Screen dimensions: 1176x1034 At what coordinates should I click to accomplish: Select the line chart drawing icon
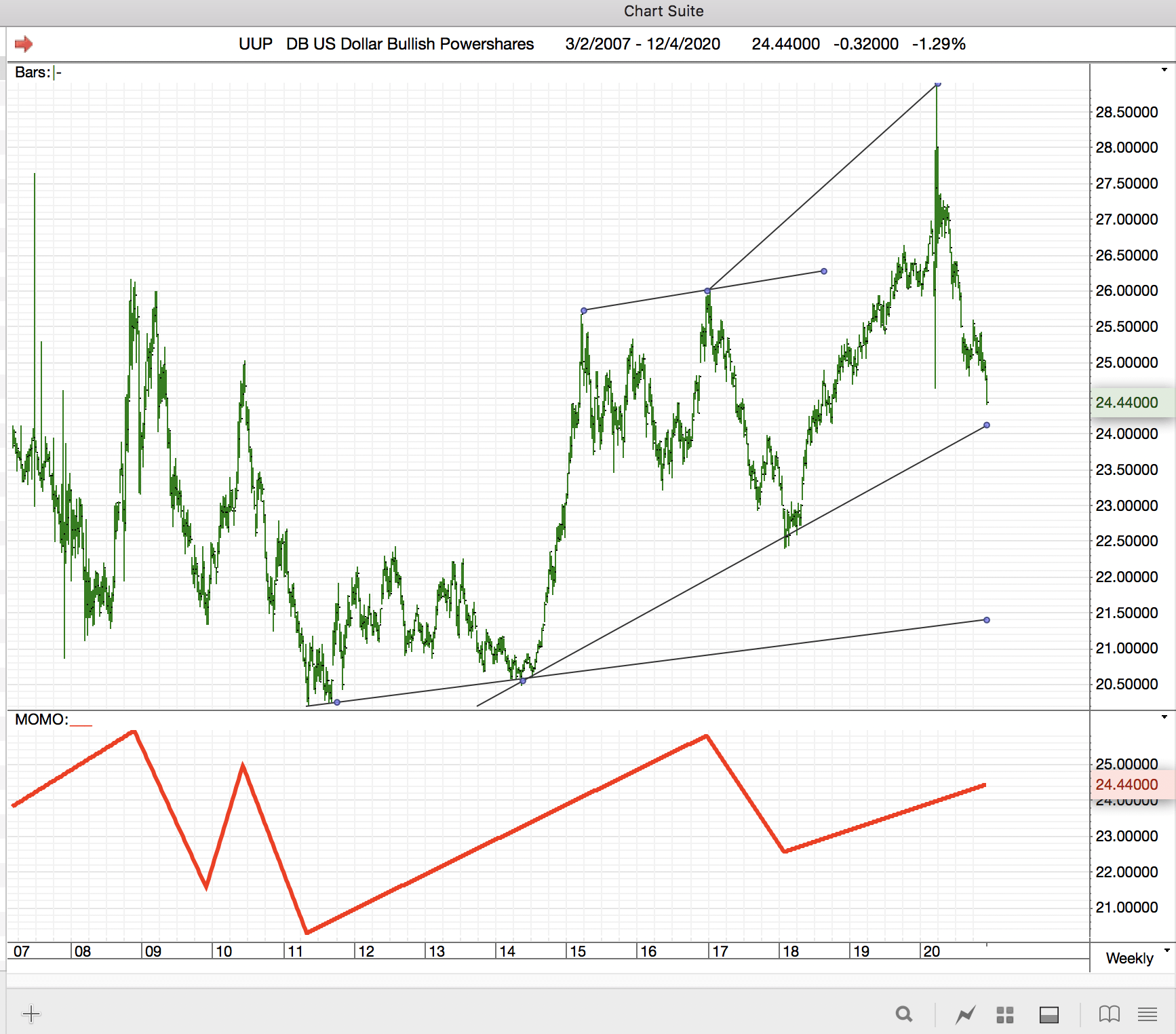point(965,1014)
